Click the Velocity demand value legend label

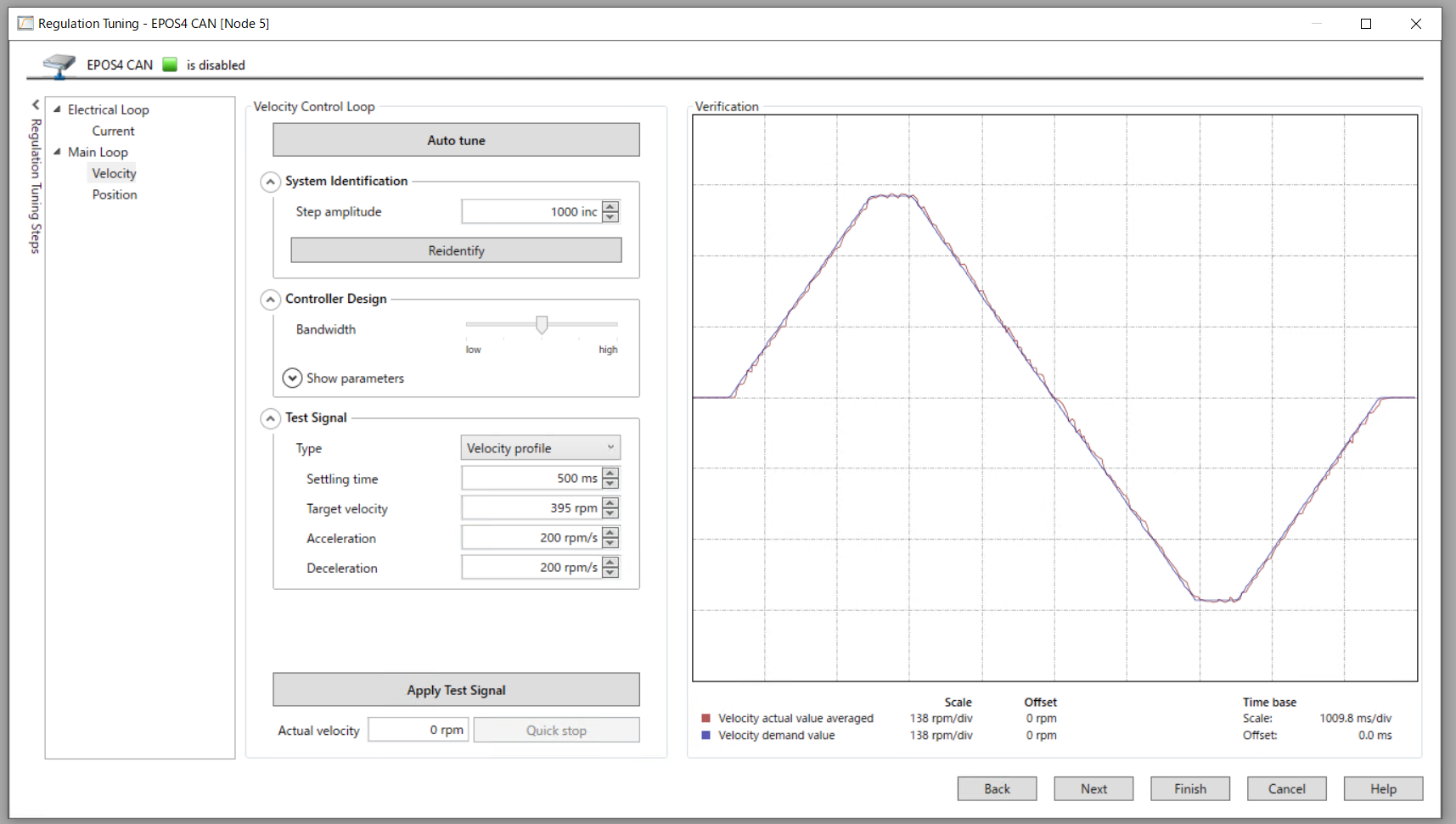click(x=776, y=735)
